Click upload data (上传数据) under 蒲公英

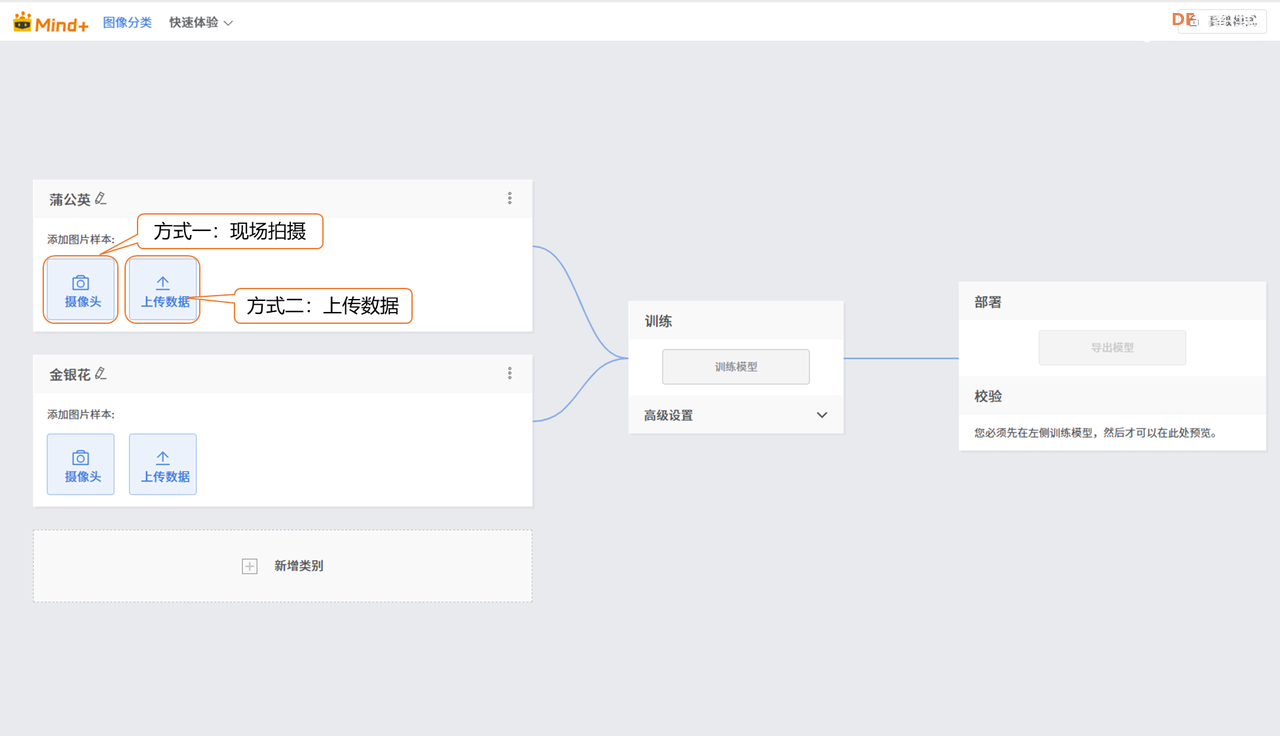point(163,290)
